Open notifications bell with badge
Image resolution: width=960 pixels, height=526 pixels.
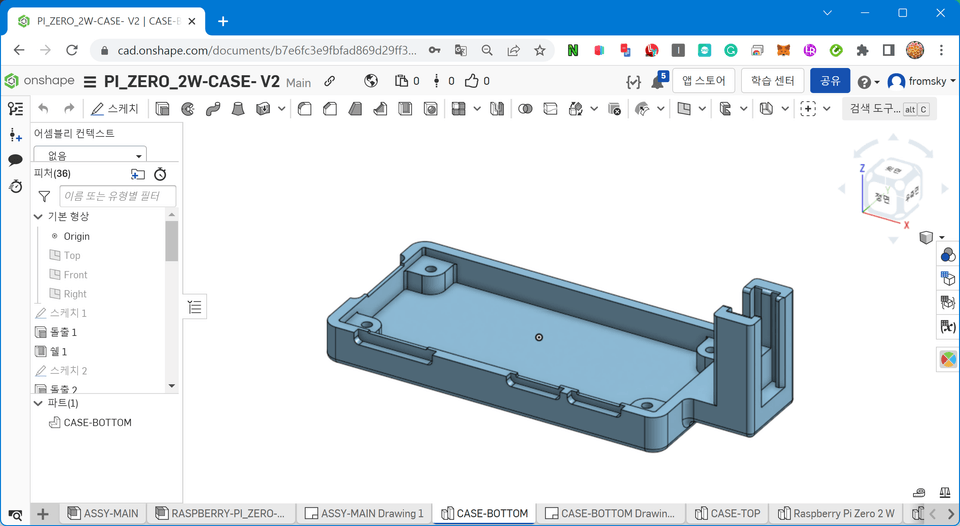tap(658, 82)
